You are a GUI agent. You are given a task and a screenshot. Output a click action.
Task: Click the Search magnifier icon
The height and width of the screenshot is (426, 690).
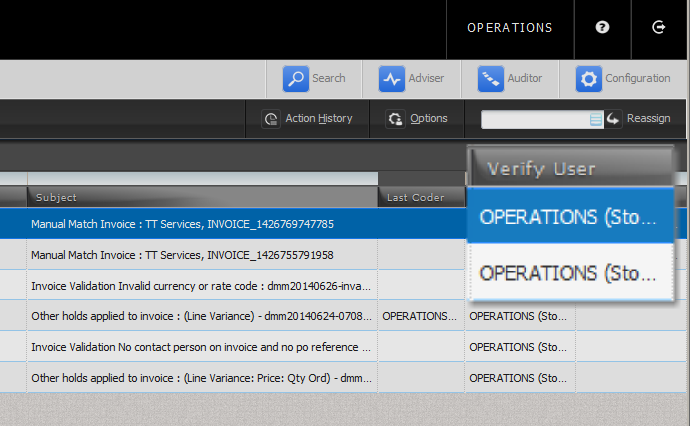pyautogui.click(x=295, y=78)
